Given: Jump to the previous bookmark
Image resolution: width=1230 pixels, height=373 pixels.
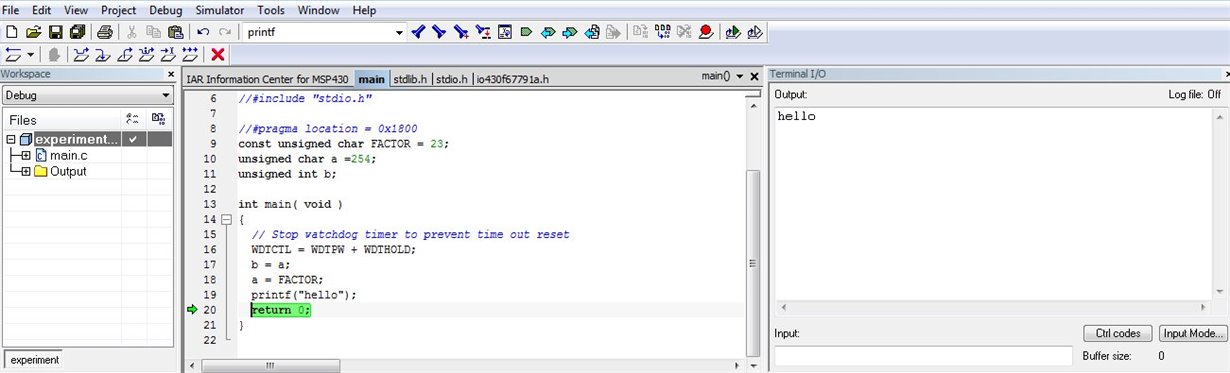Looking at the screenshot, I should (x=547, y=32).
